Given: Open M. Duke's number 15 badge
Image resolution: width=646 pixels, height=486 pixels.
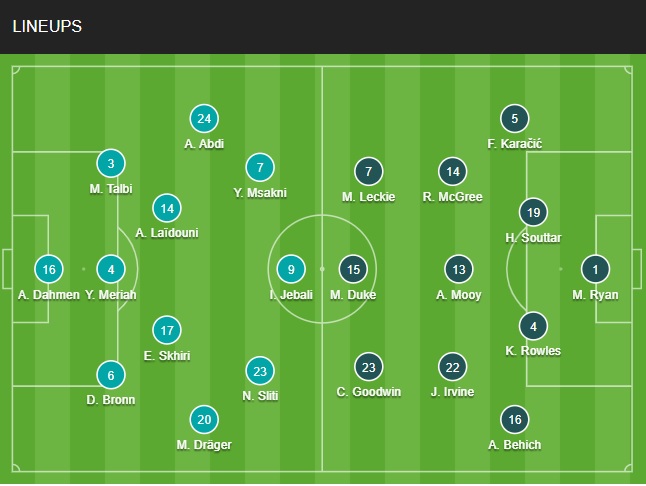Looking at the screenshot, I should pos(351,269).
